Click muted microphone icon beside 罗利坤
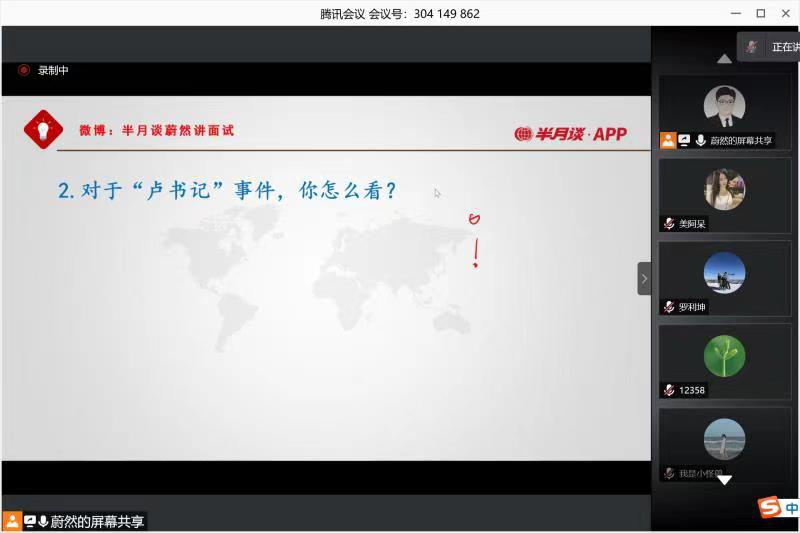The width and height of the screenshot is (800, 533). click(669, 307)
